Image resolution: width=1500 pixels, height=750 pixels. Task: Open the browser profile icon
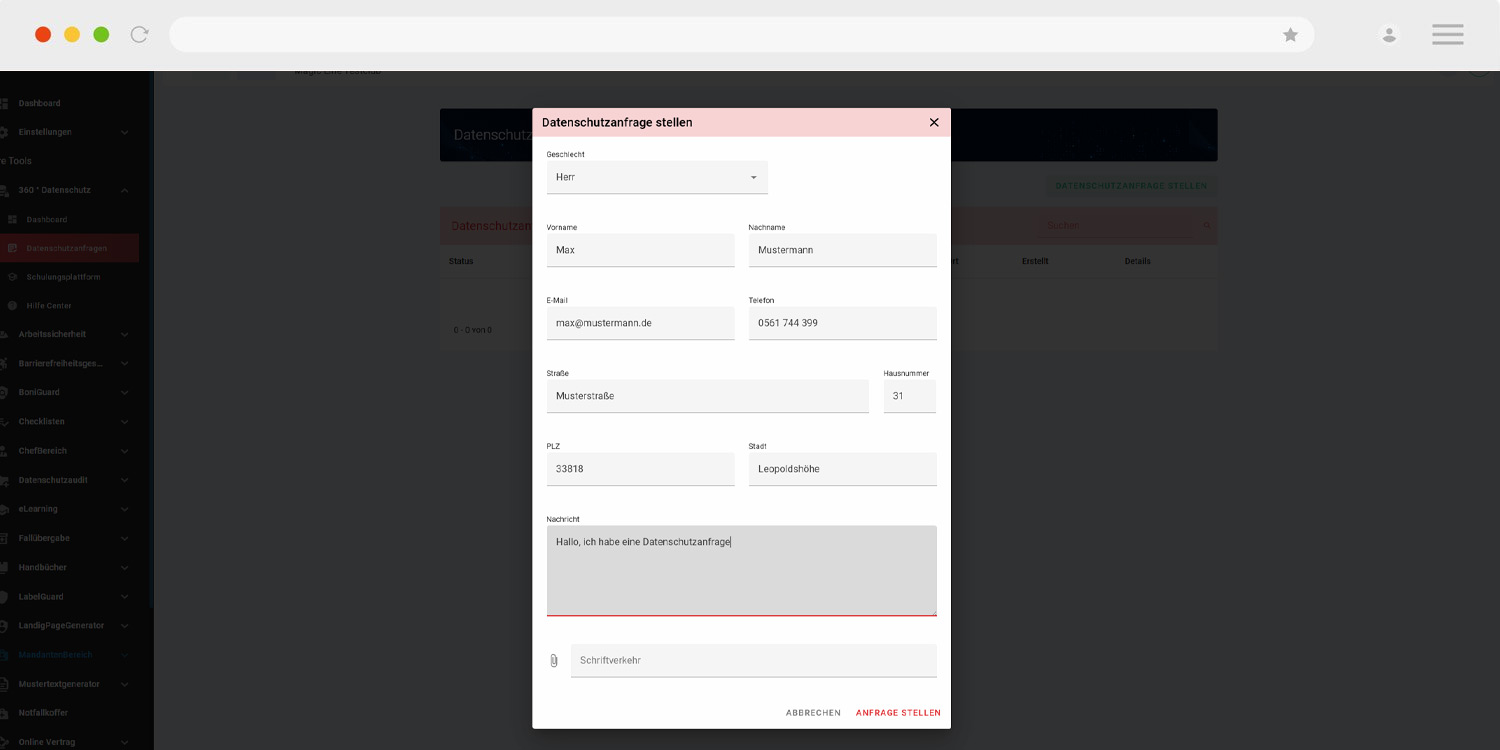[1389, 35]
